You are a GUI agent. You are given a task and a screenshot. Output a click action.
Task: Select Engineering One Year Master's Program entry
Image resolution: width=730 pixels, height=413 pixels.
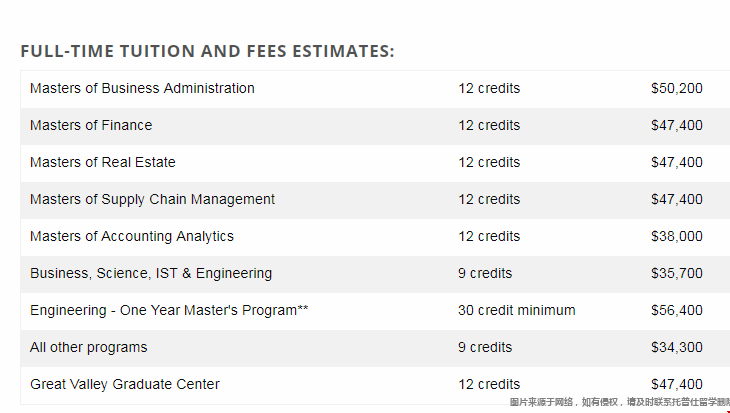[169, 310]
